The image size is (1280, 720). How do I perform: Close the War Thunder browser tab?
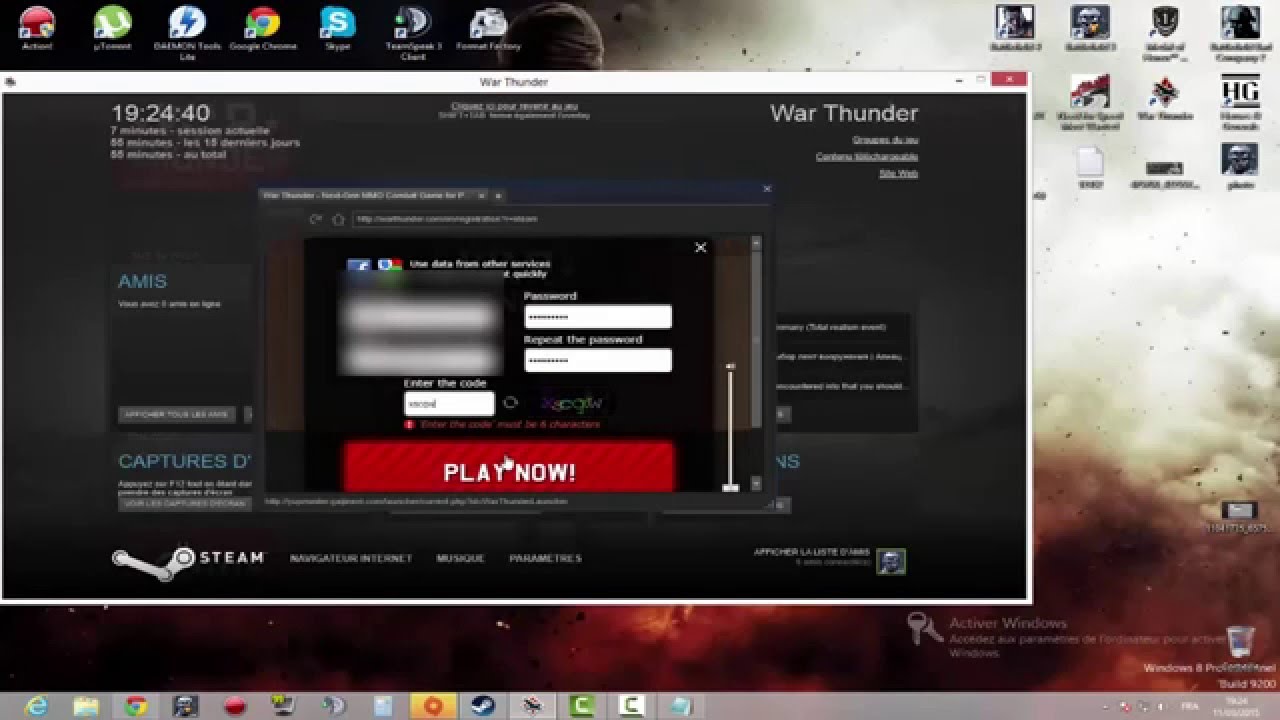[x=481, y=196]
